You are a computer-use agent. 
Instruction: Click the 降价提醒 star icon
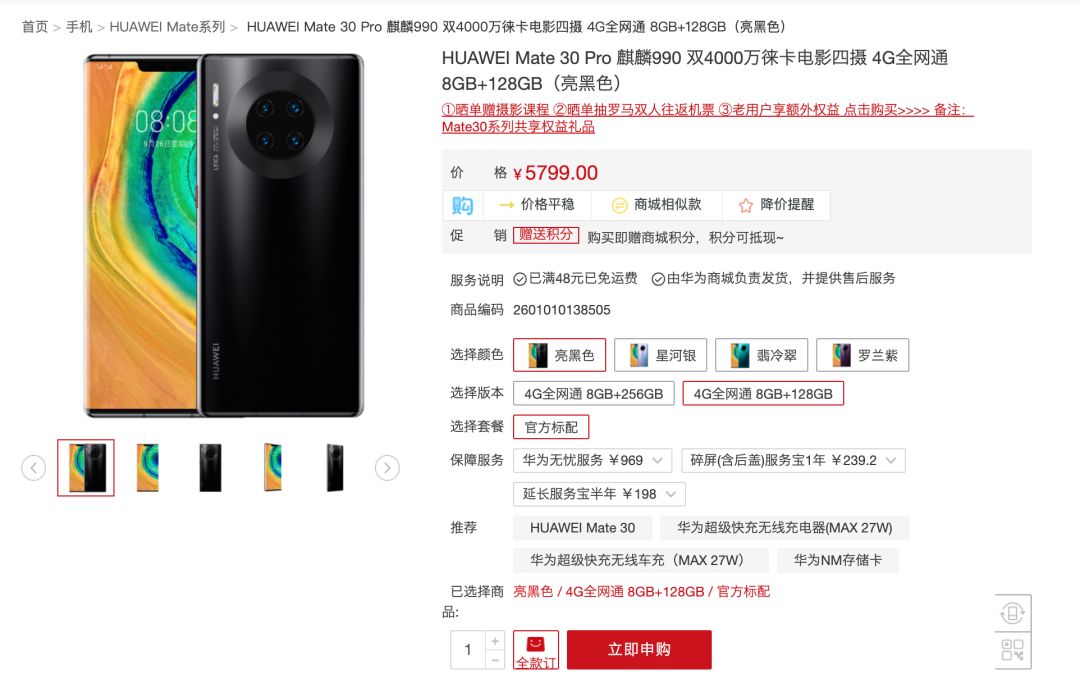coord(745,205)
